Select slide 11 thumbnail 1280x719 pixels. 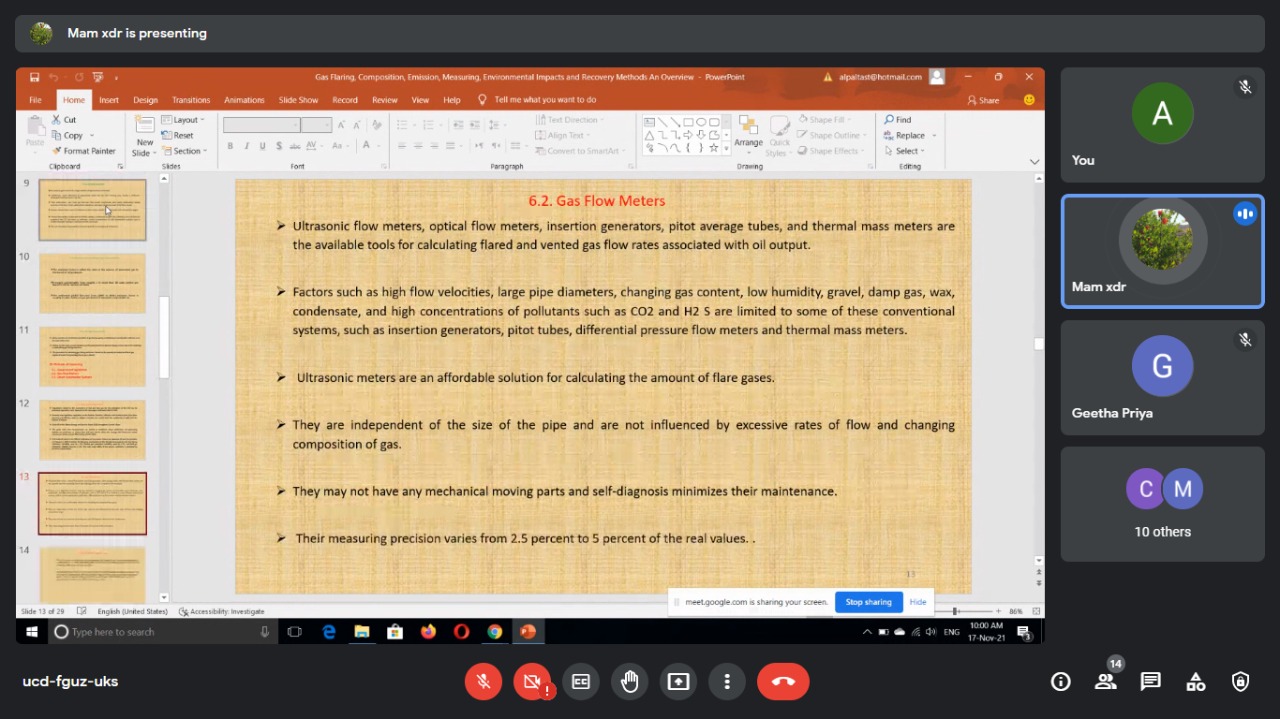(92, 356)
